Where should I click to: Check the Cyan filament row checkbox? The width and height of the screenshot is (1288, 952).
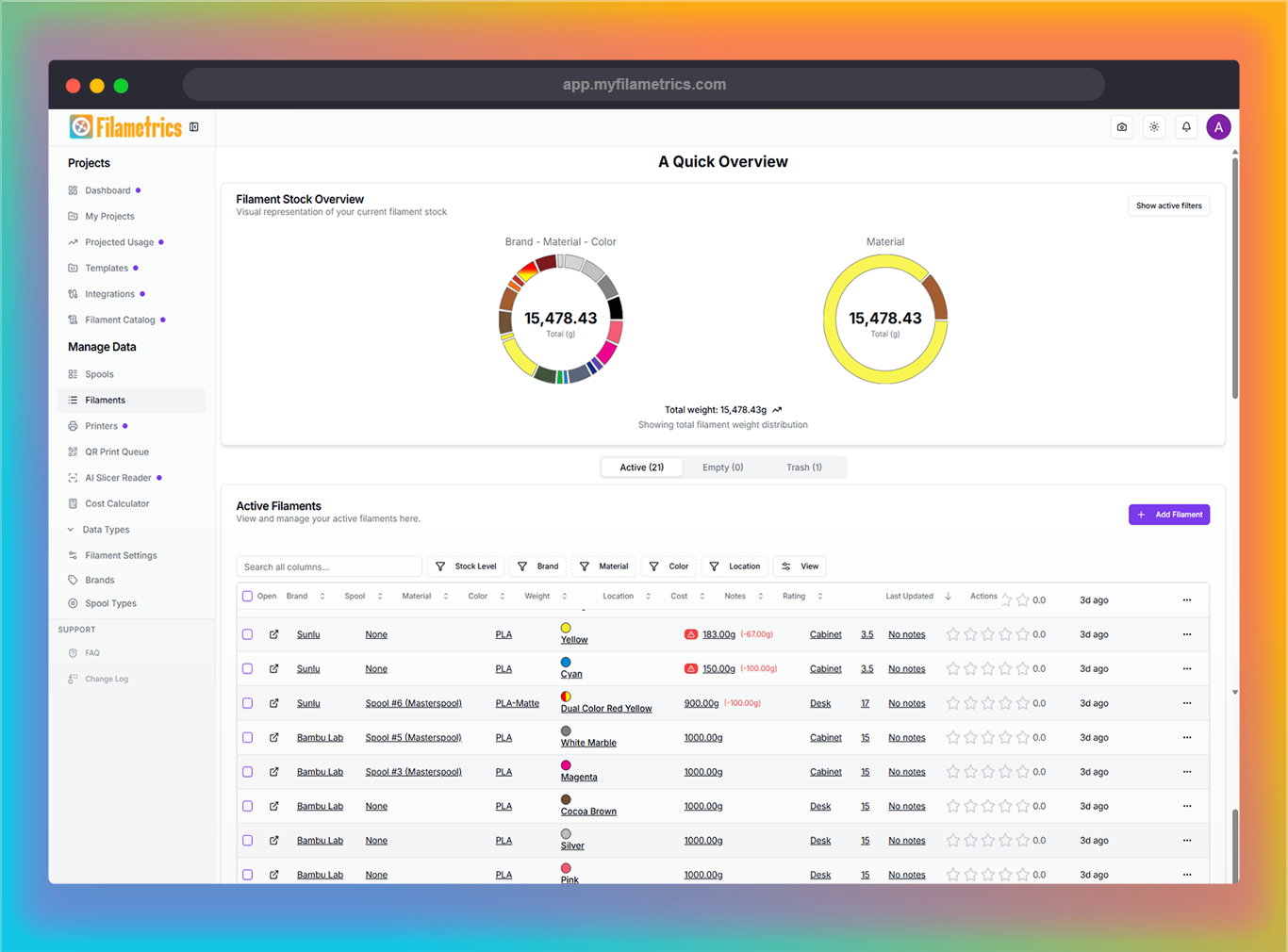pos(247,668)
